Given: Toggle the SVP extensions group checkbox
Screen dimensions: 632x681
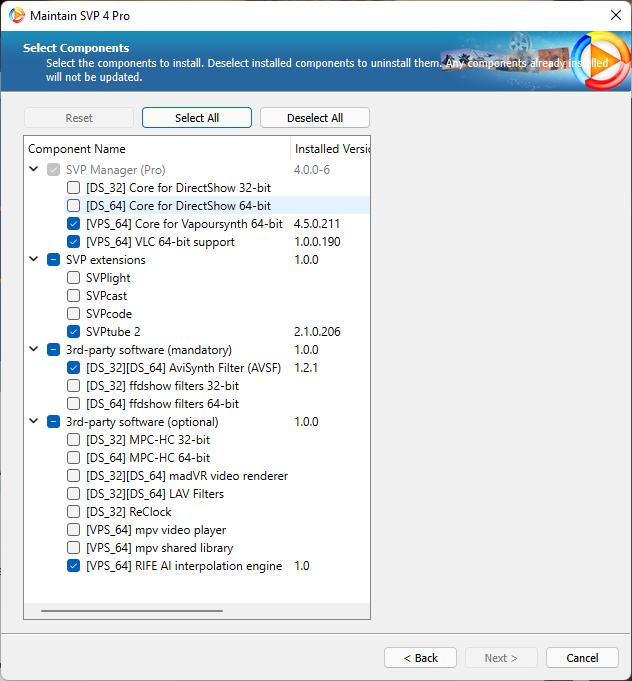Looking at the screenshot, I should coord(53,260).
